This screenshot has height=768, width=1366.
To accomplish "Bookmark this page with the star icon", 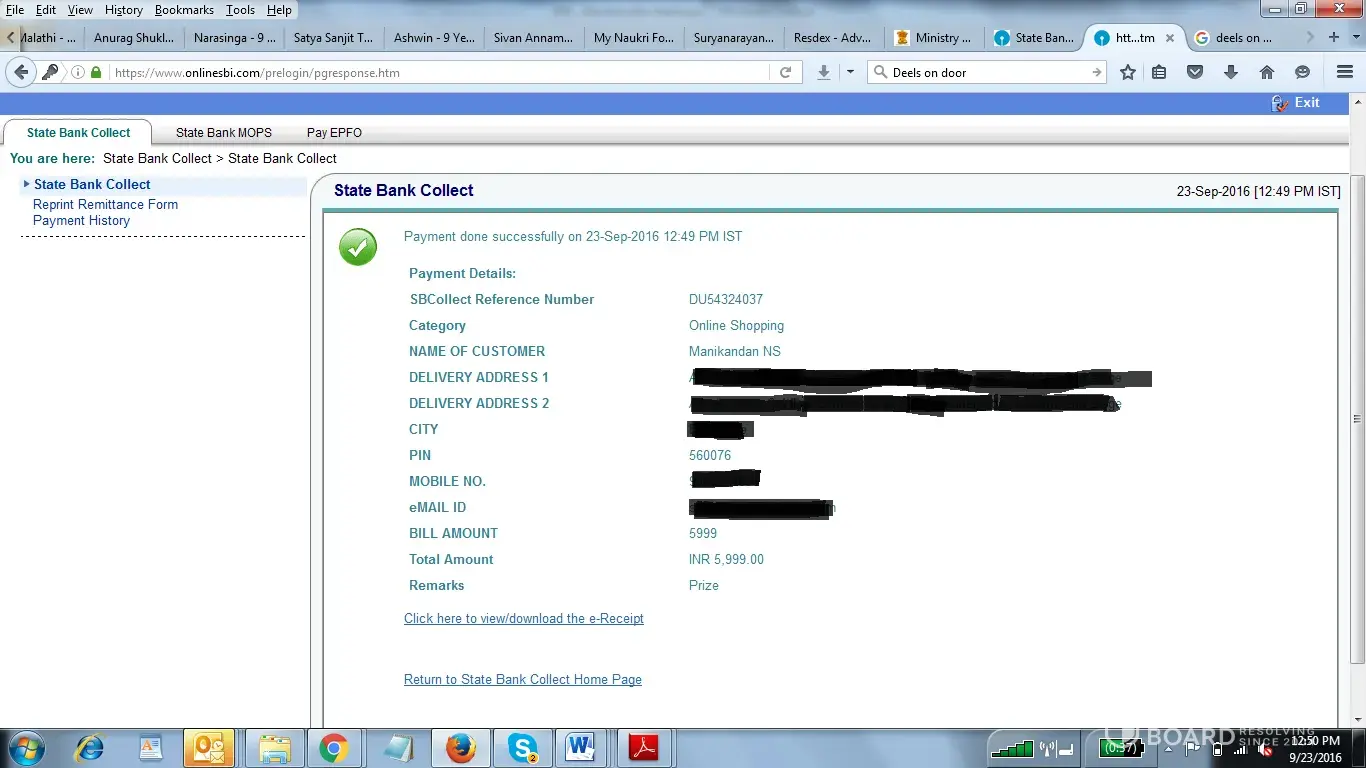I will click(x=1128, y=72).
